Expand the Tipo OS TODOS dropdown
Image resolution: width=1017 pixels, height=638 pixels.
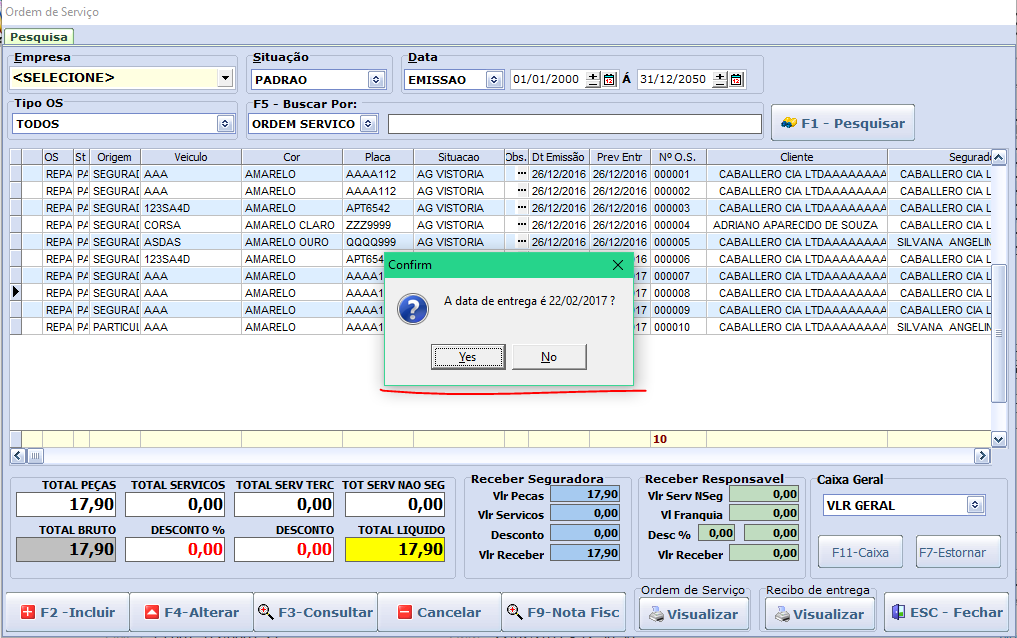[x=224, y=124]
